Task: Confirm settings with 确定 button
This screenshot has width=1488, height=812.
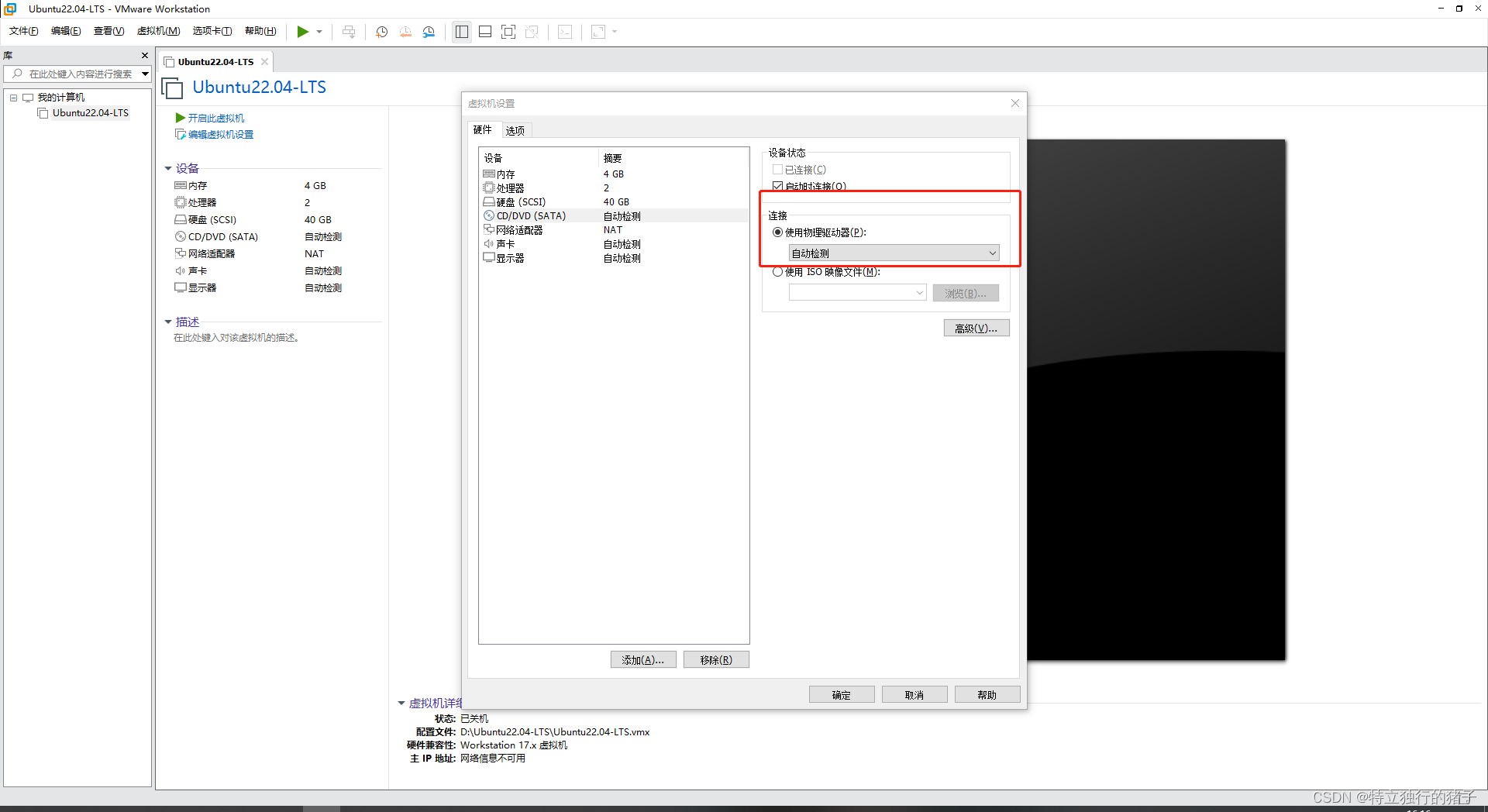Action: (x=842, y=695)
